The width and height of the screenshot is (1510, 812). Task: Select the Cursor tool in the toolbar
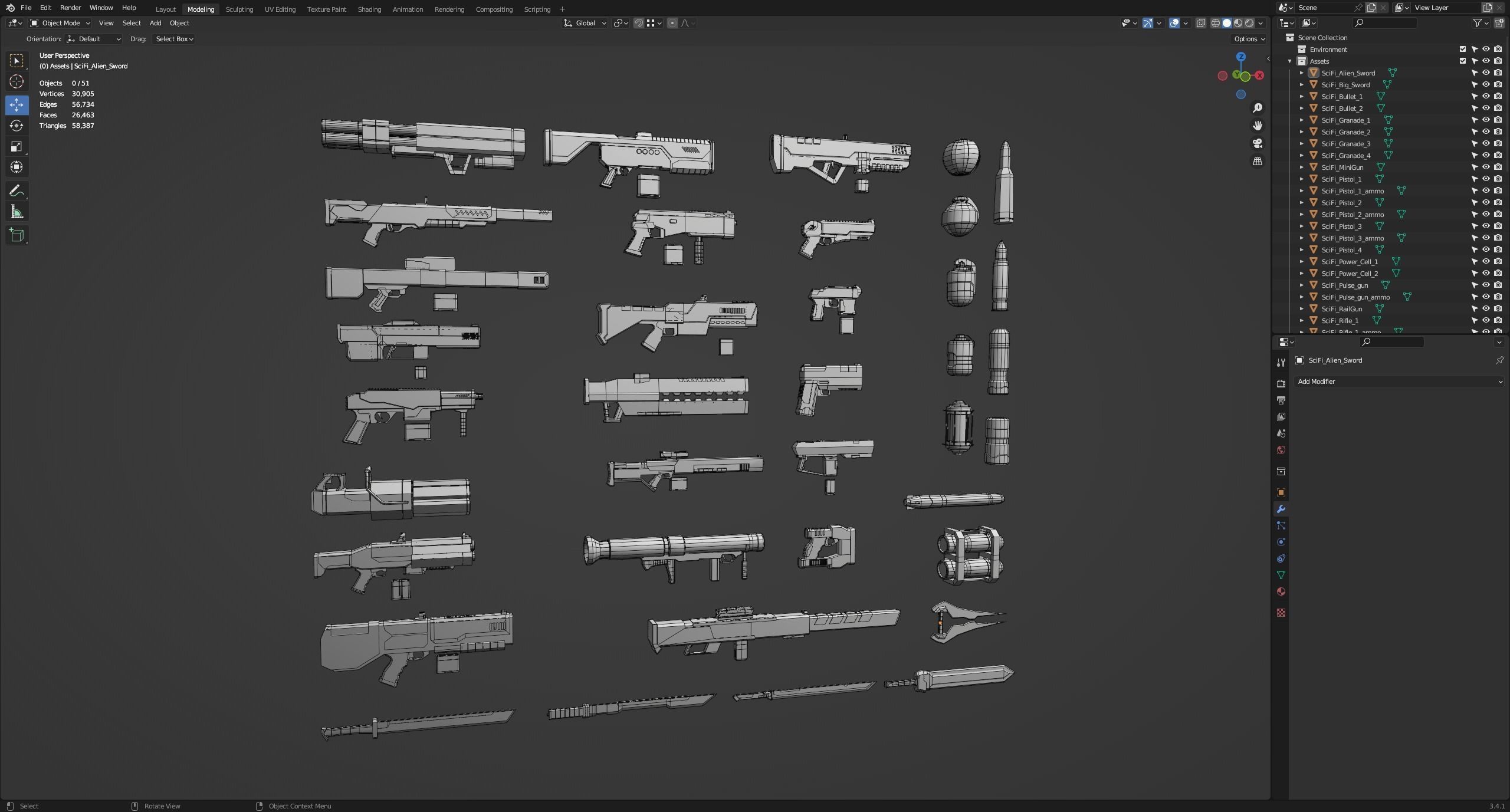coord(17,81)
